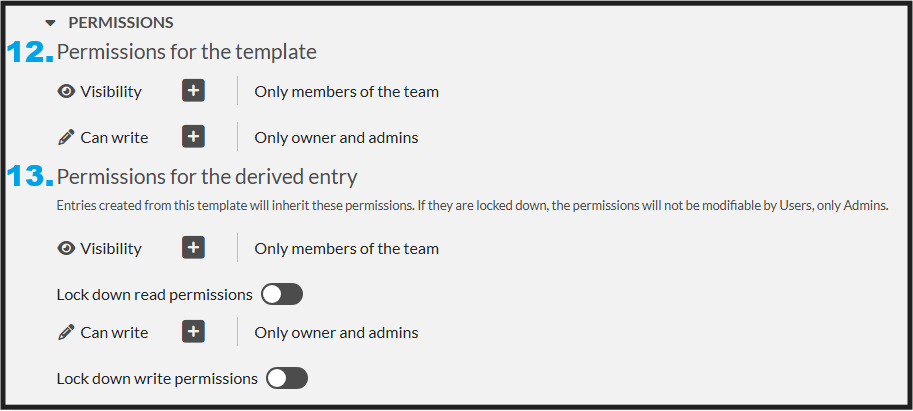Click eye icon under derived entry permissions
913x411 pixels.
(67, 249)
